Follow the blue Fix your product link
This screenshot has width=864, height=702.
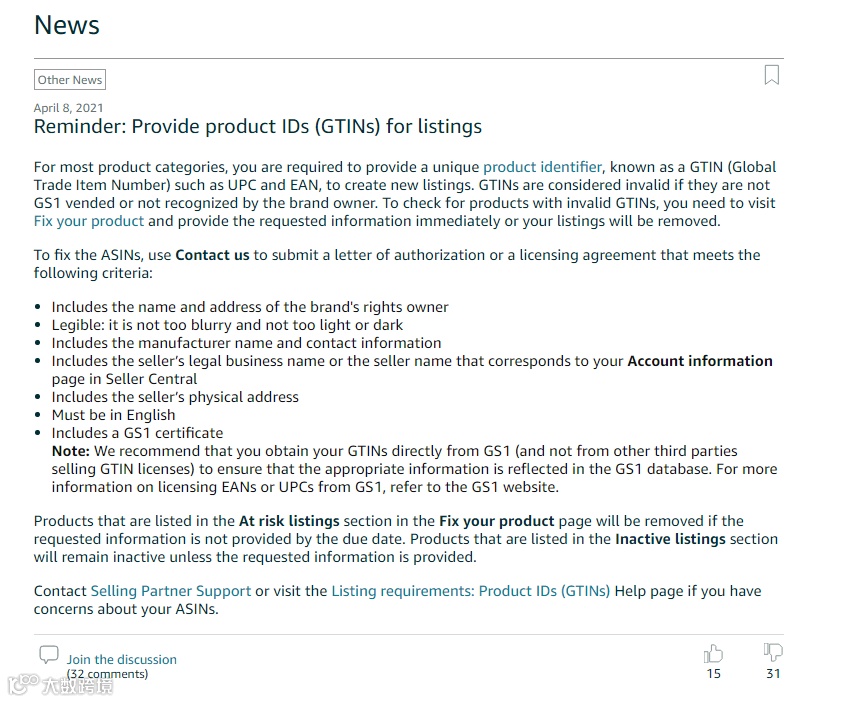pyautogui.click(x=89, y=221)
